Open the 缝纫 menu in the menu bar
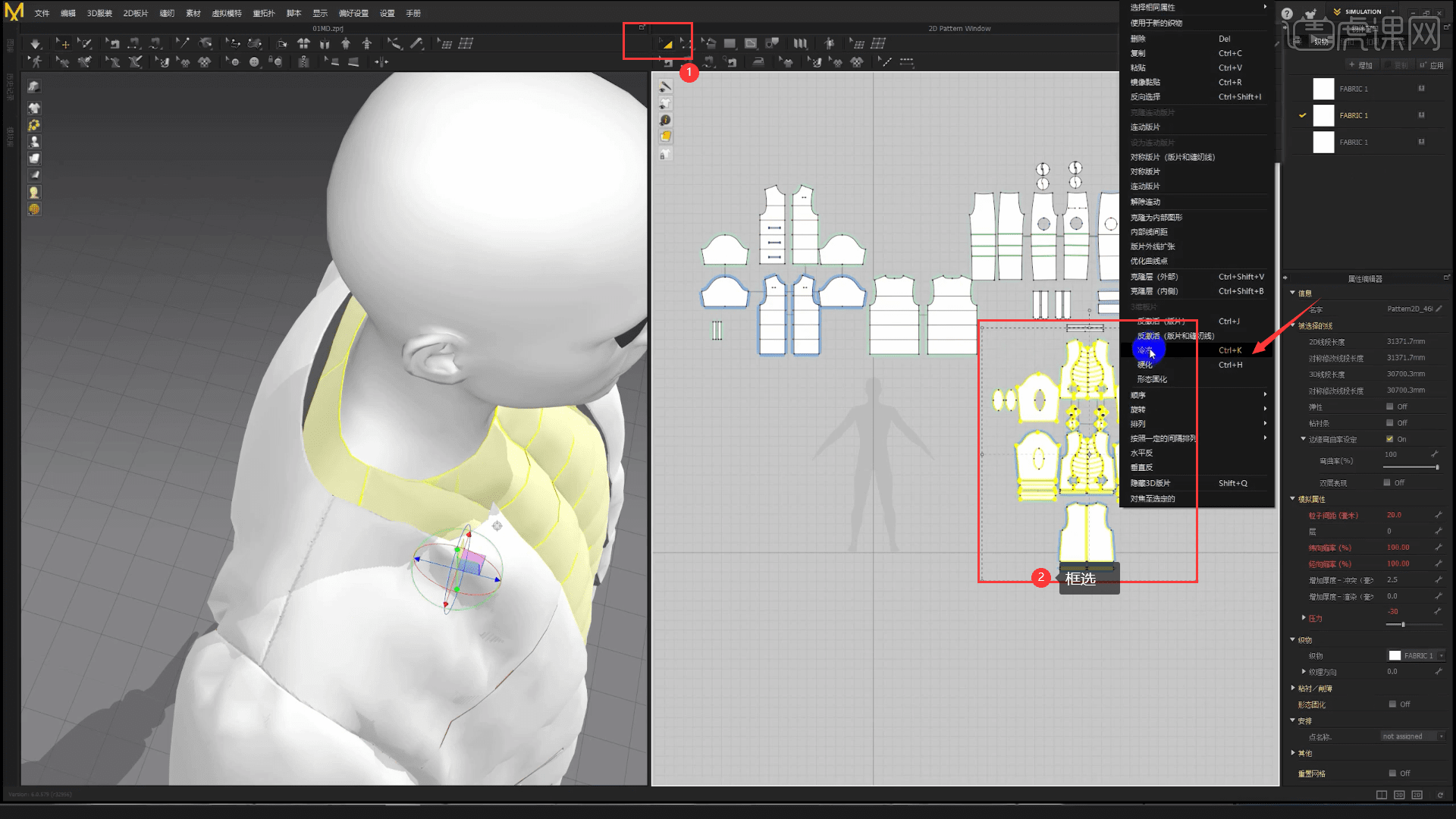Viewport: 1456px width, 819px height. pos(167,13)
